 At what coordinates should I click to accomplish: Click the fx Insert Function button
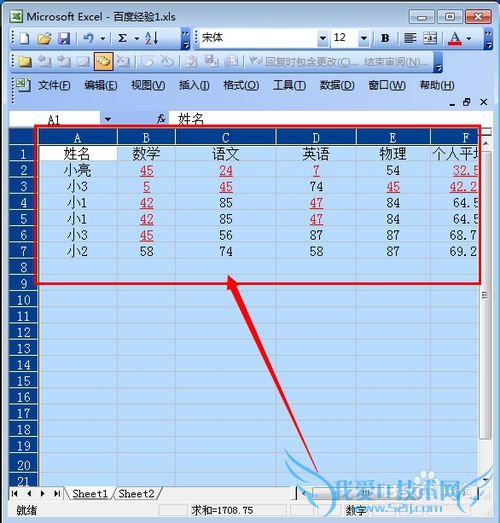point(161,118)
